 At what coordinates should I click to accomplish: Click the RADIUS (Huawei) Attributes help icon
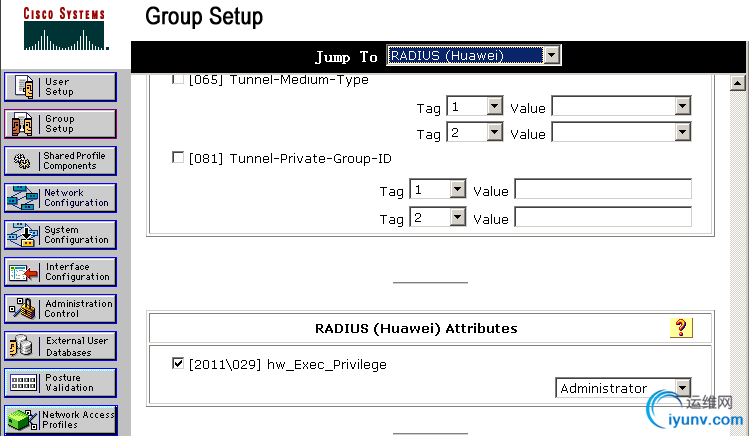[681, 328]
